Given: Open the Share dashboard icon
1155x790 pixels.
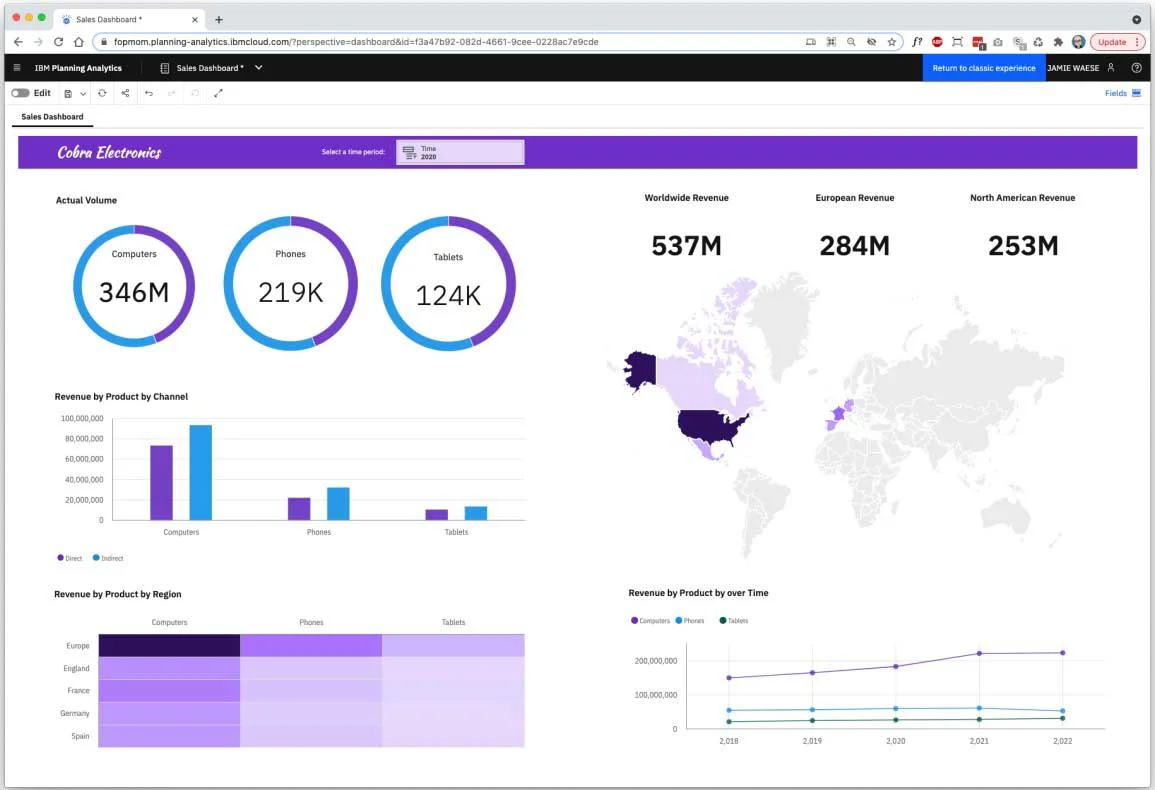Looking at the screenshot, I should point(126,92).
